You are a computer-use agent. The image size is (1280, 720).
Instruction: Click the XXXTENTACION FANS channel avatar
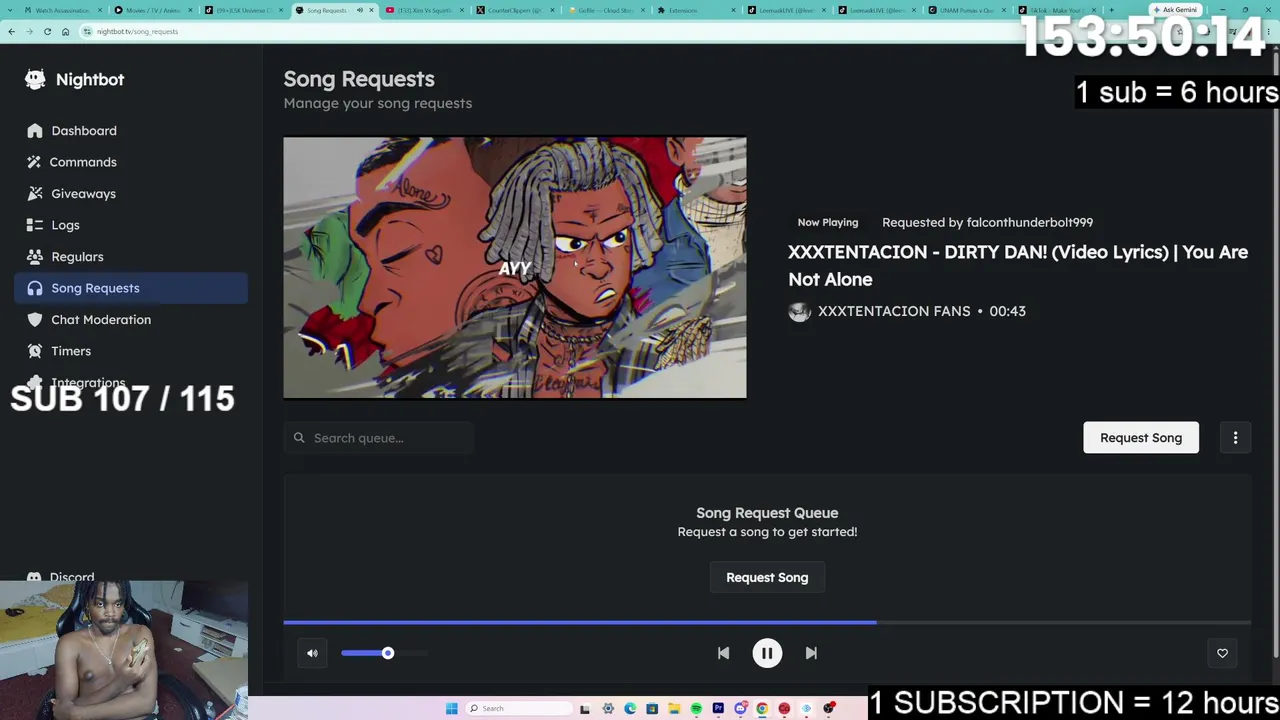799,311
